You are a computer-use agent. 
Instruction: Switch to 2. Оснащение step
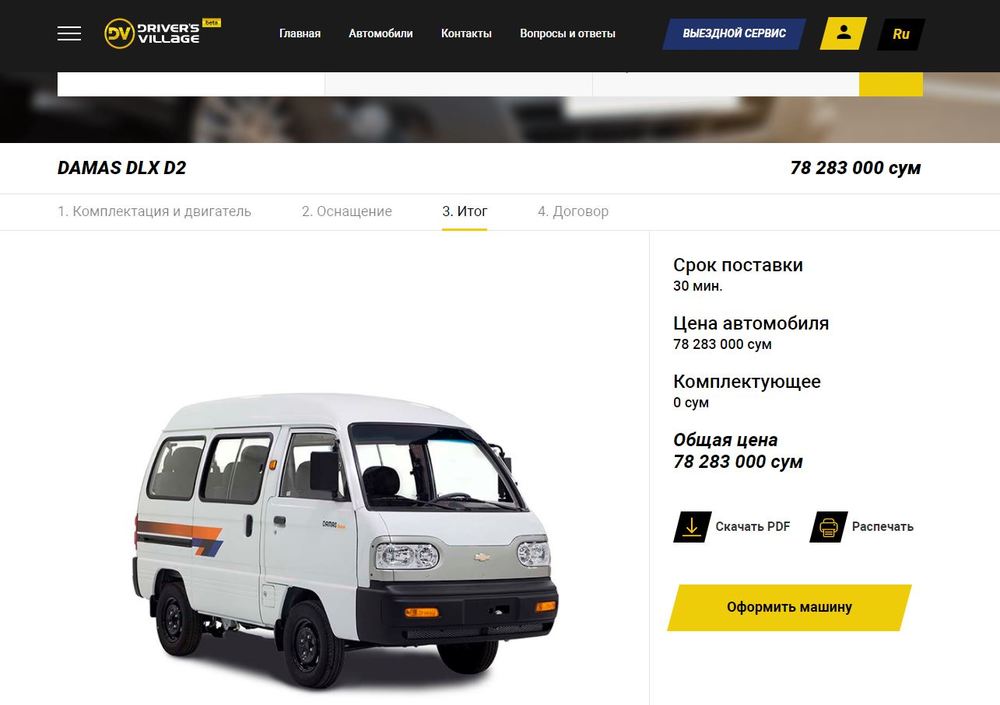[347, 211]
